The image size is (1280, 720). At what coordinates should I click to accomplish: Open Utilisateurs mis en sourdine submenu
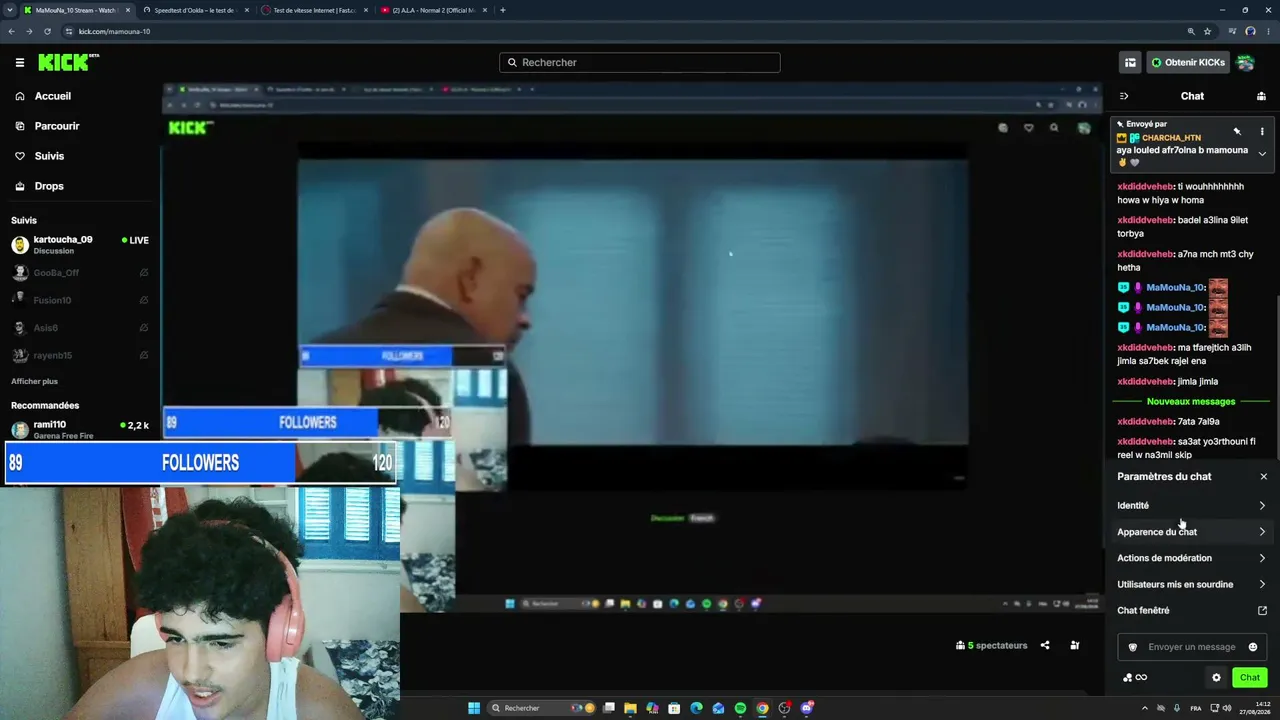[x=1192, y=584]
